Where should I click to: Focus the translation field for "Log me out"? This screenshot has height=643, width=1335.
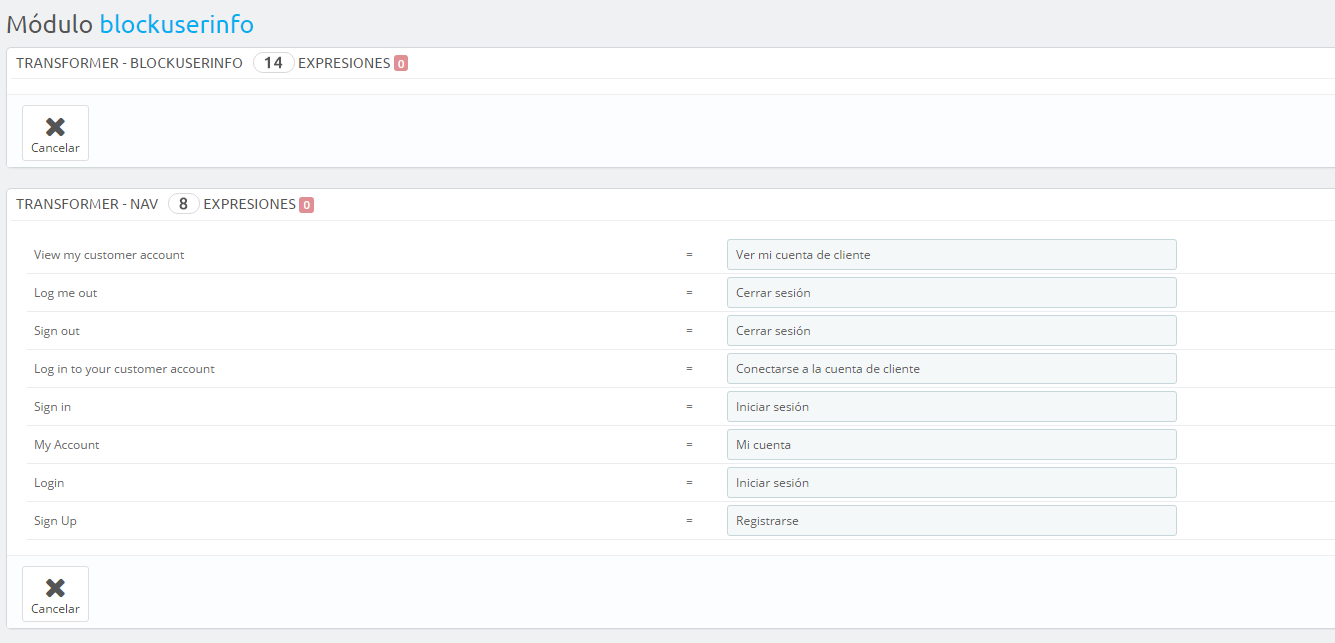tap(951, 293)
